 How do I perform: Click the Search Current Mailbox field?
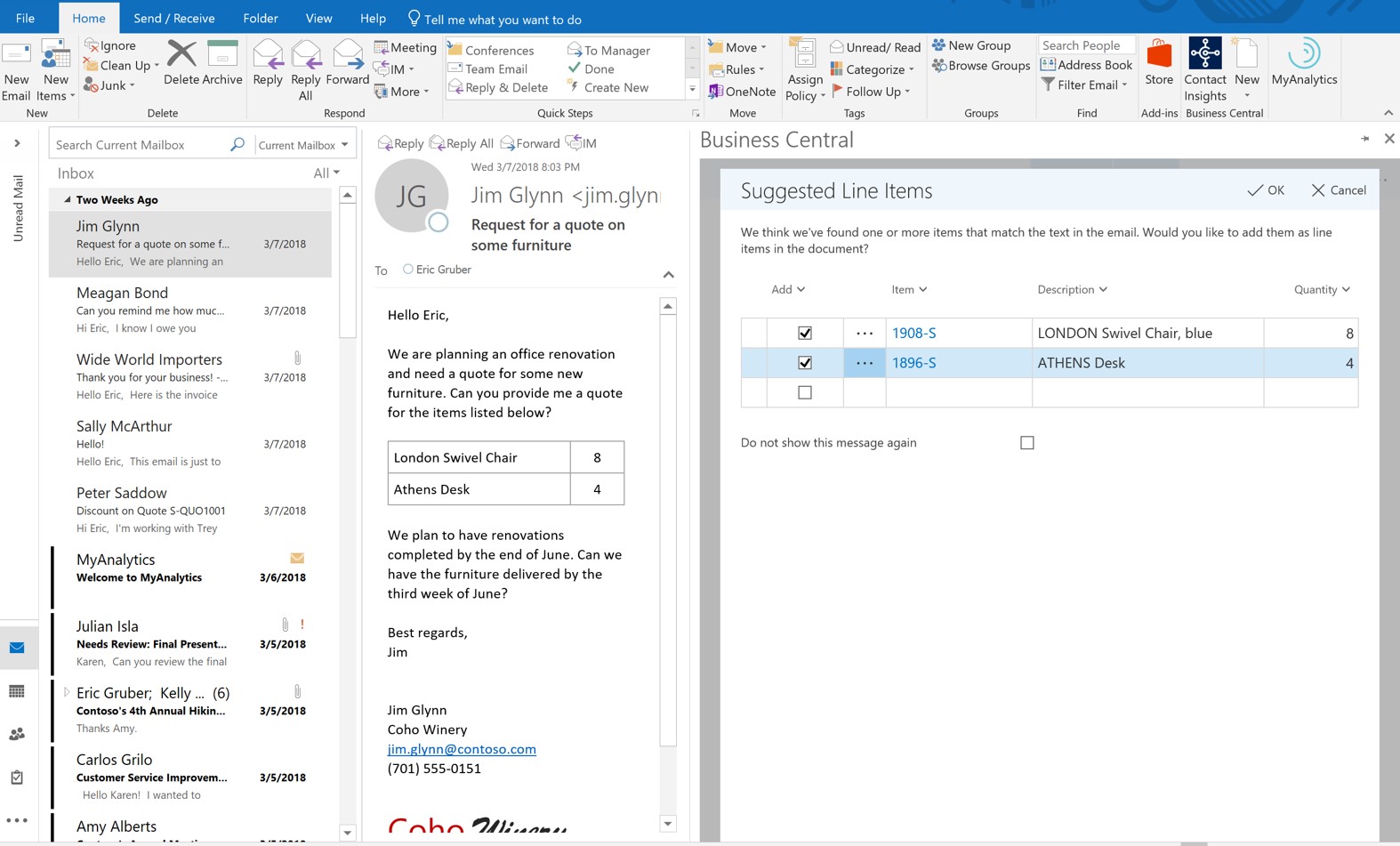140,145
